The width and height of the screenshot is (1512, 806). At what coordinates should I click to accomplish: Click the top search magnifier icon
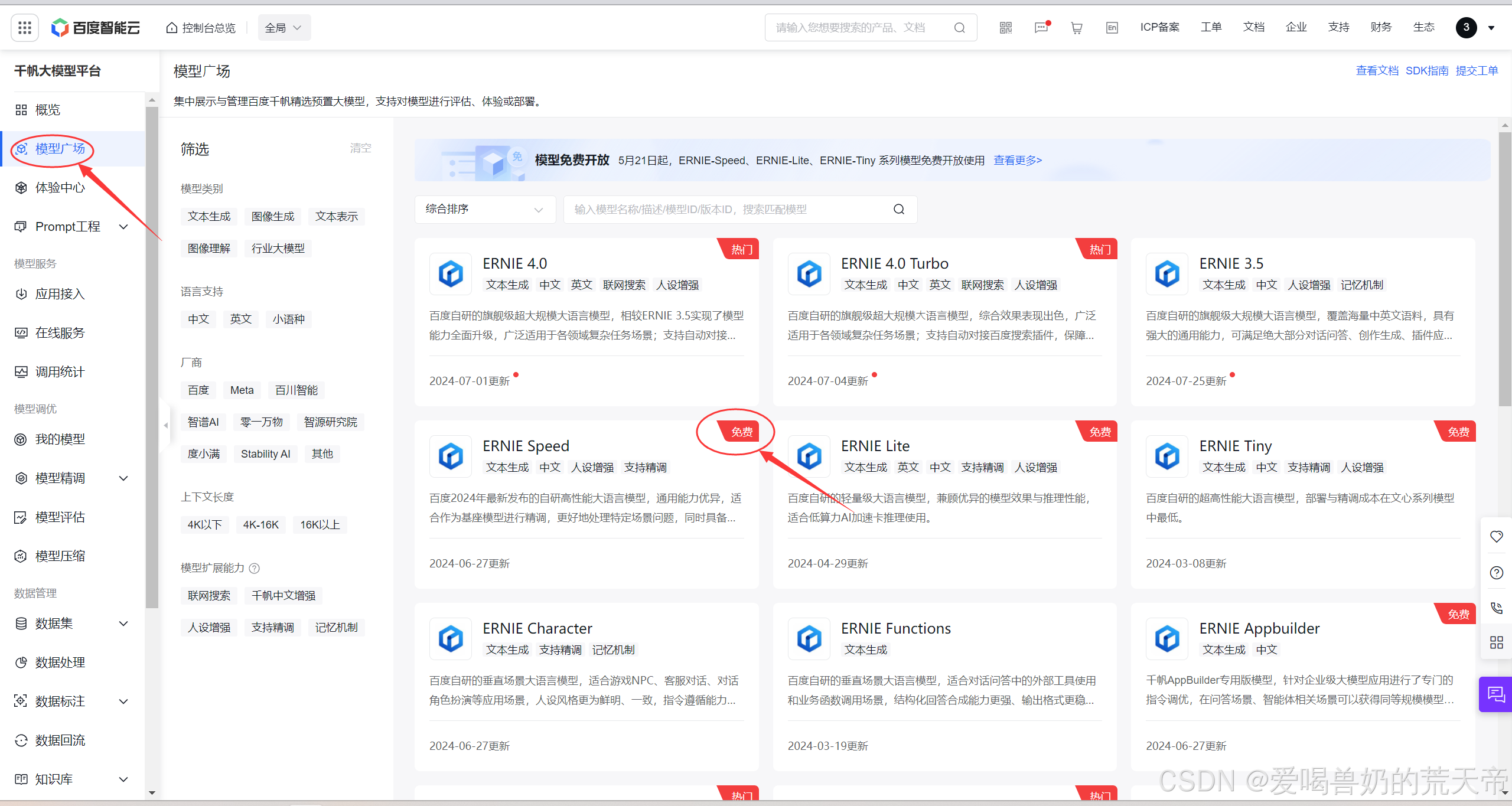960,28
